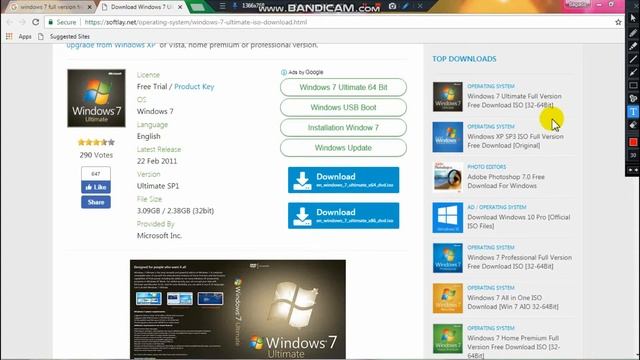The image size is (640, 360).
Task: Click the Windows 7 Home Premium thumbnail
Action: 448,339
